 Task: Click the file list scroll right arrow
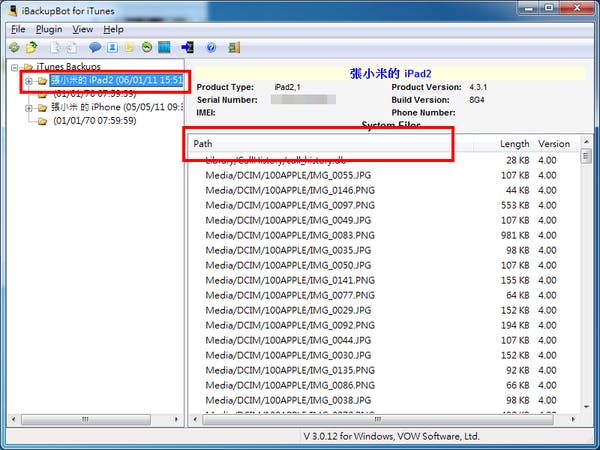(x=573, y=419)
